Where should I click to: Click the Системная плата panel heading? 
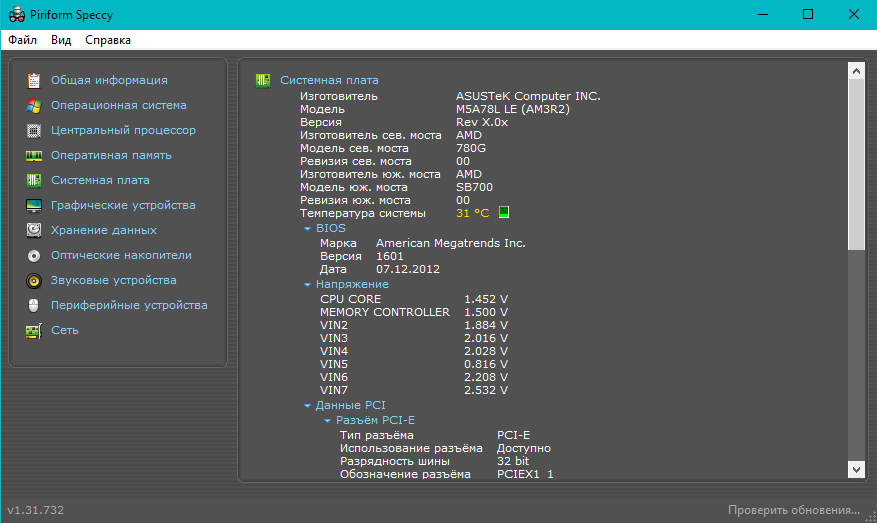click(x=329, y=80)
